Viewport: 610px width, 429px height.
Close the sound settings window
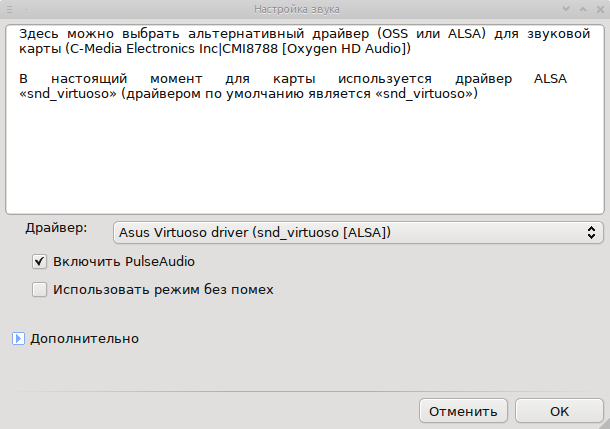click(598, 9)
